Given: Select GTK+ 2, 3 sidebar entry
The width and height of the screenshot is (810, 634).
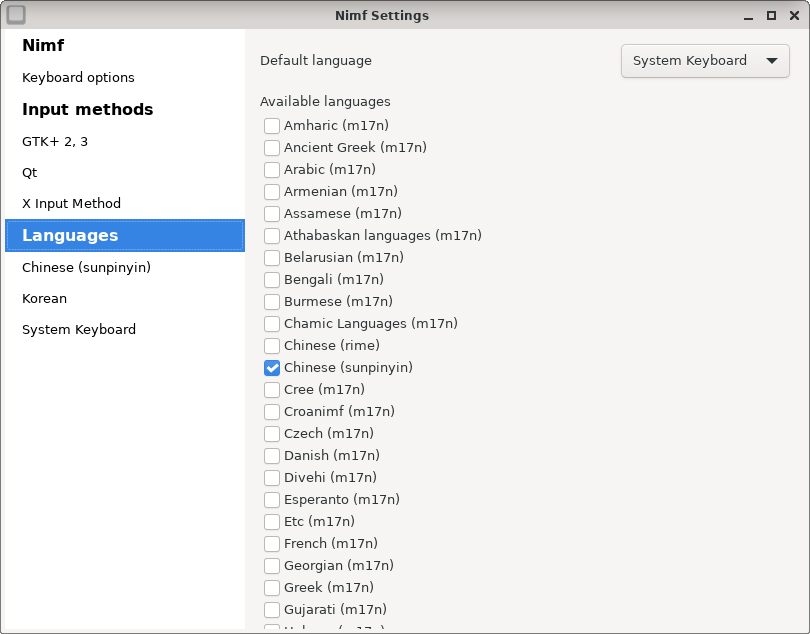Looking at the screenshot, I should (124, 142).
